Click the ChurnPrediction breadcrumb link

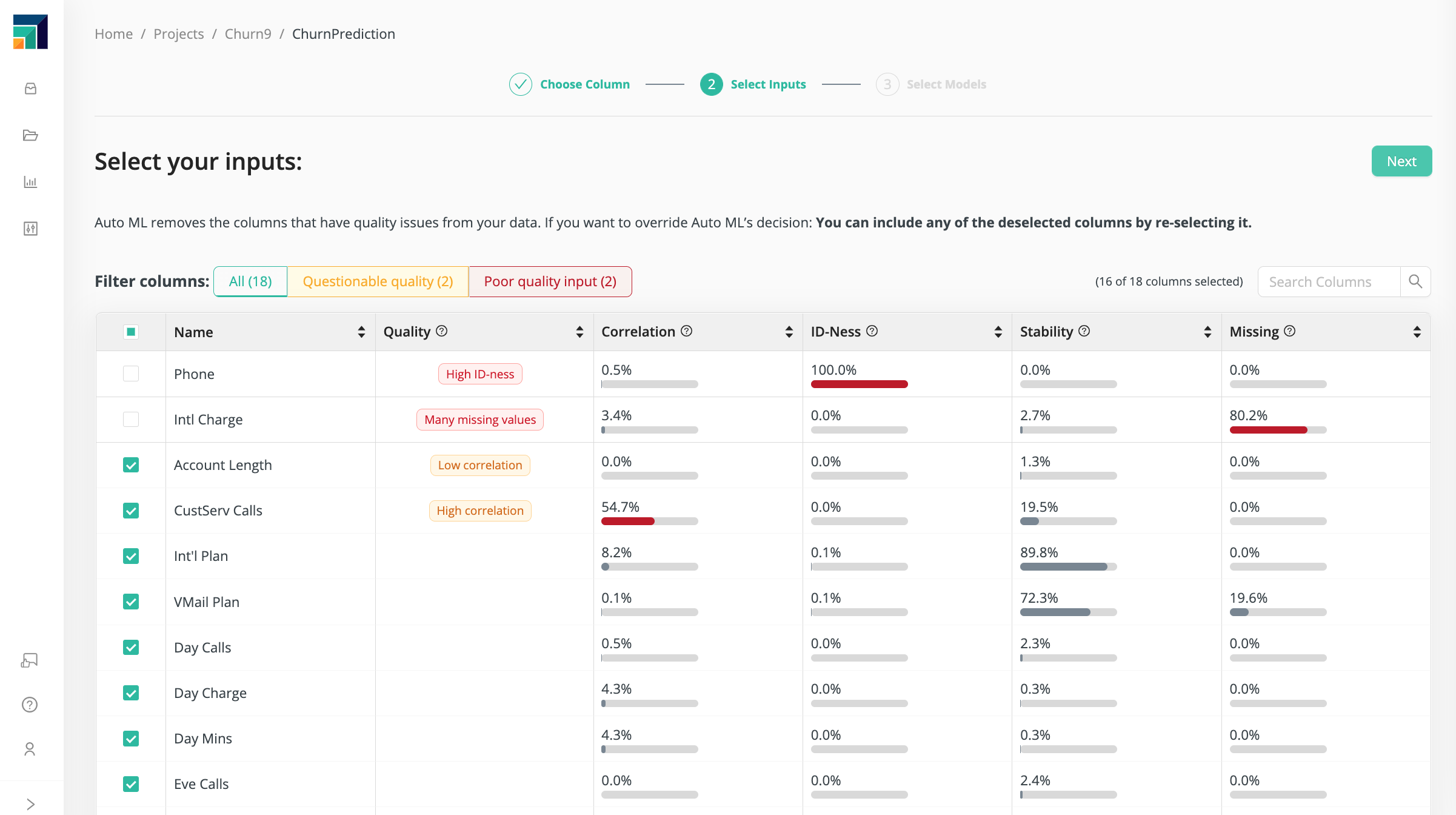click(344, 34)
